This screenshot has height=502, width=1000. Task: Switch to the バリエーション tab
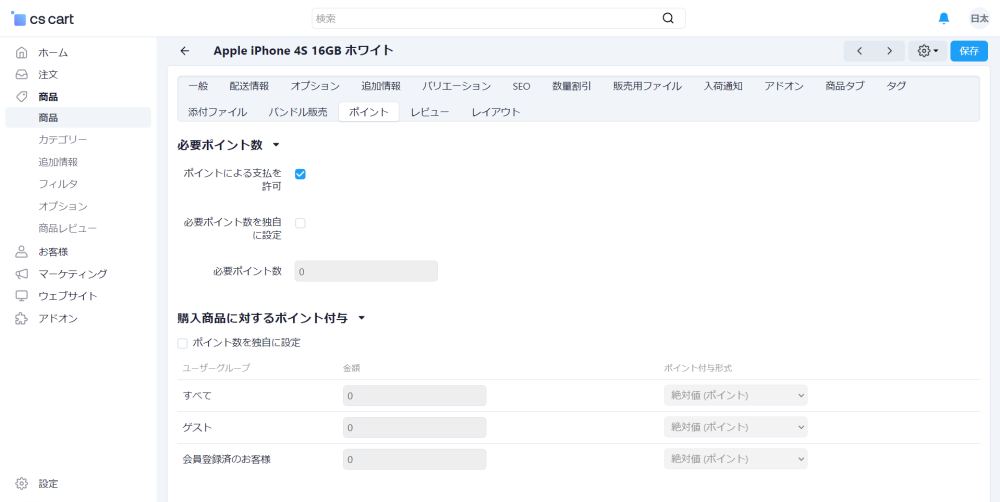tap(457, 86)
